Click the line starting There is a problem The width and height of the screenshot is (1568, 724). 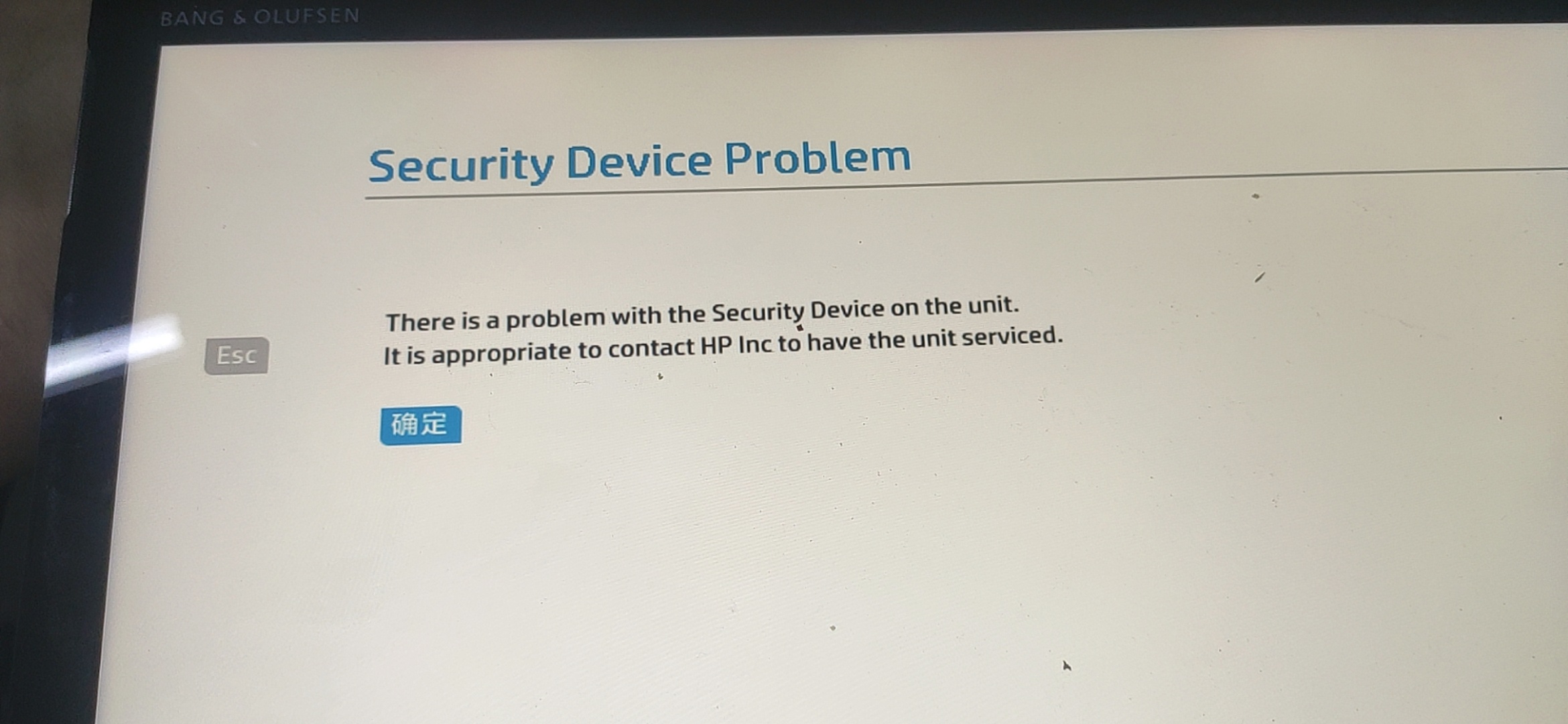pyautogui.click(x=702, y=314)
